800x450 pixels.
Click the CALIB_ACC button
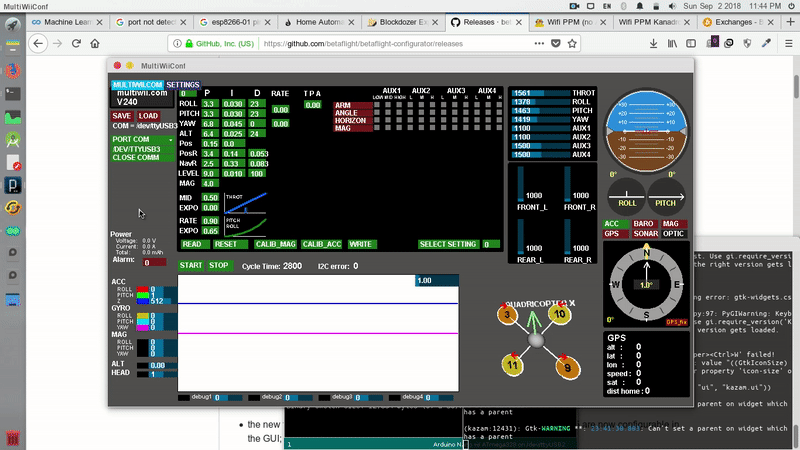(x=321, y=244)
